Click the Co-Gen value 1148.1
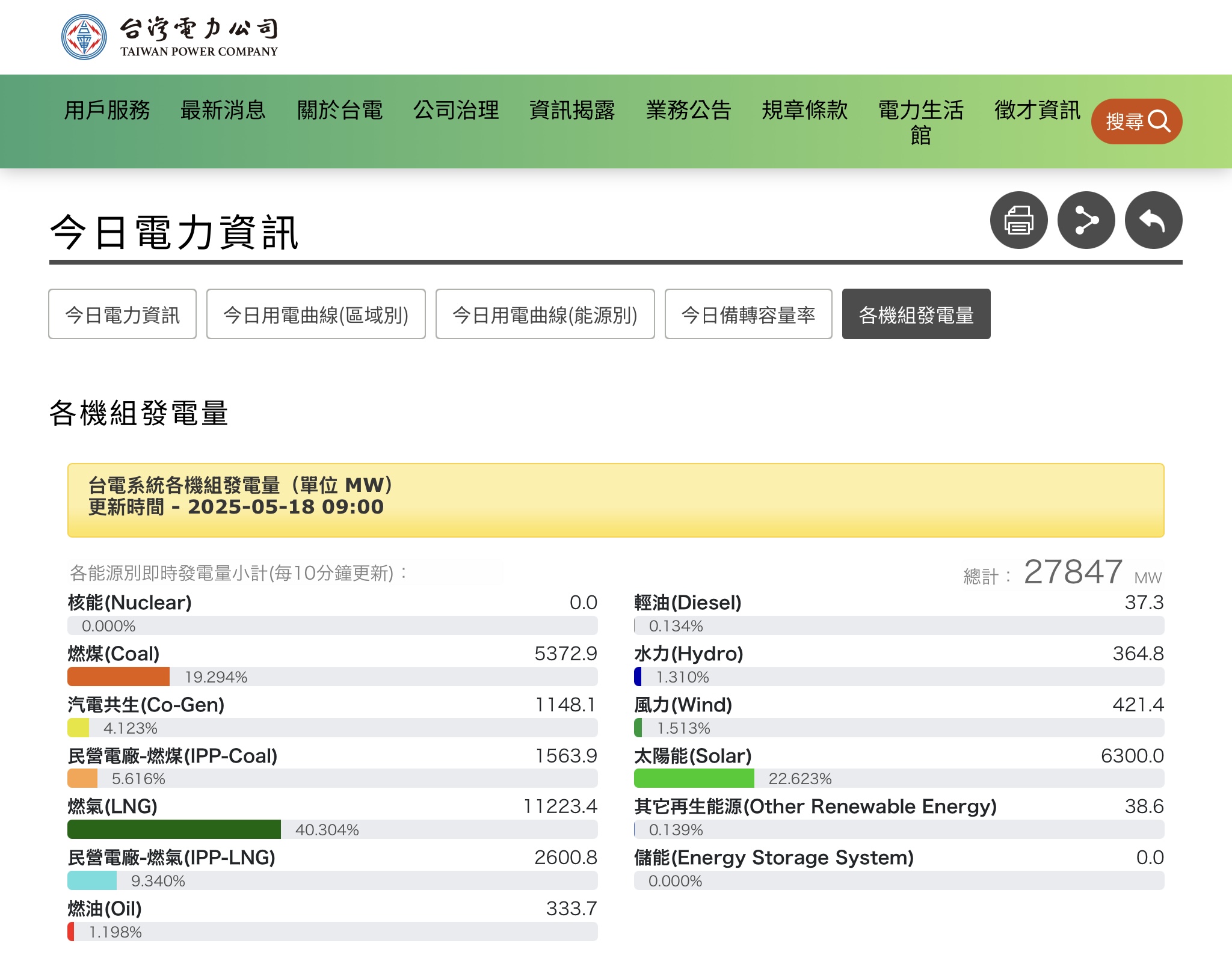This screenshot has width=1232, height=979. 565,704
